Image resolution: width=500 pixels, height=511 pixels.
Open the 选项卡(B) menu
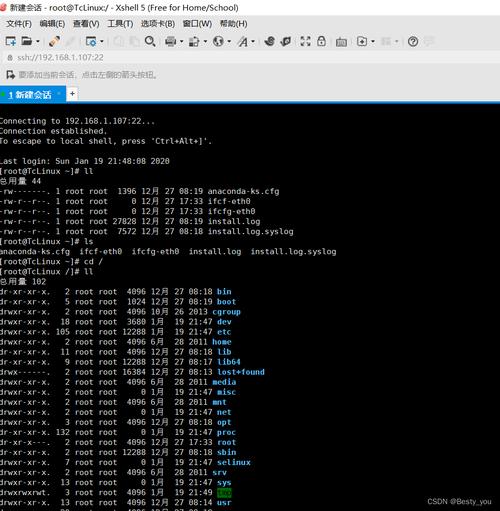tap(158, 24)
